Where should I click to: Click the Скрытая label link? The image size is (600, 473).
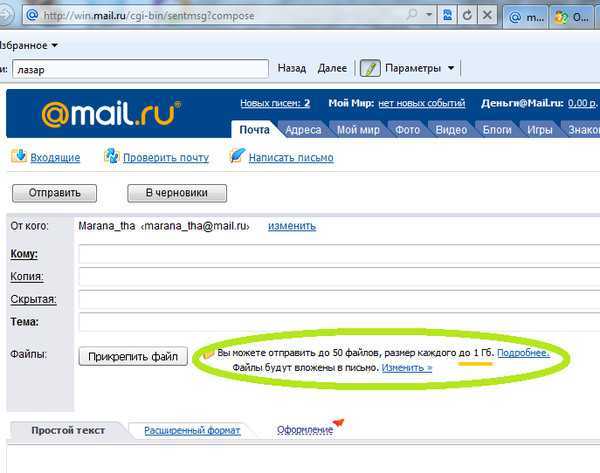(33, 299)
